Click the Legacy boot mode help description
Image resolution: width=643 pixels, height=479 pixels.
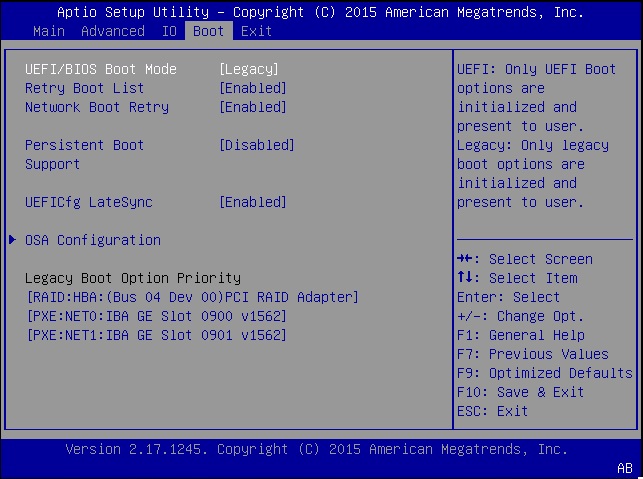coord(533,173)
